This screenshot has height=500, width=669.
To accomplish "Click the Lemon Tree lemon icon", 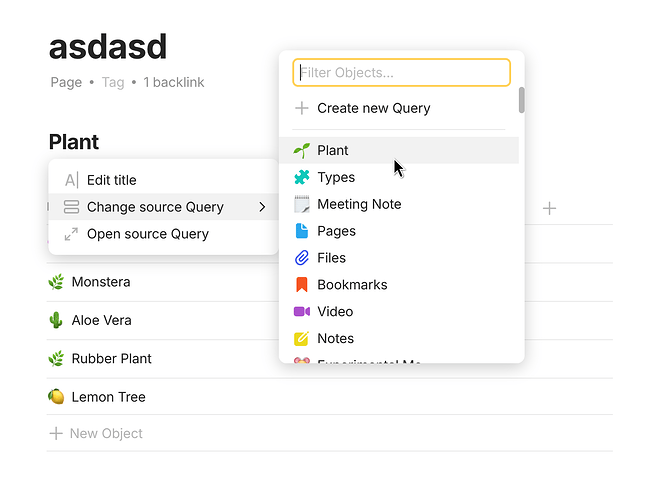I will [x=56, y=397].
